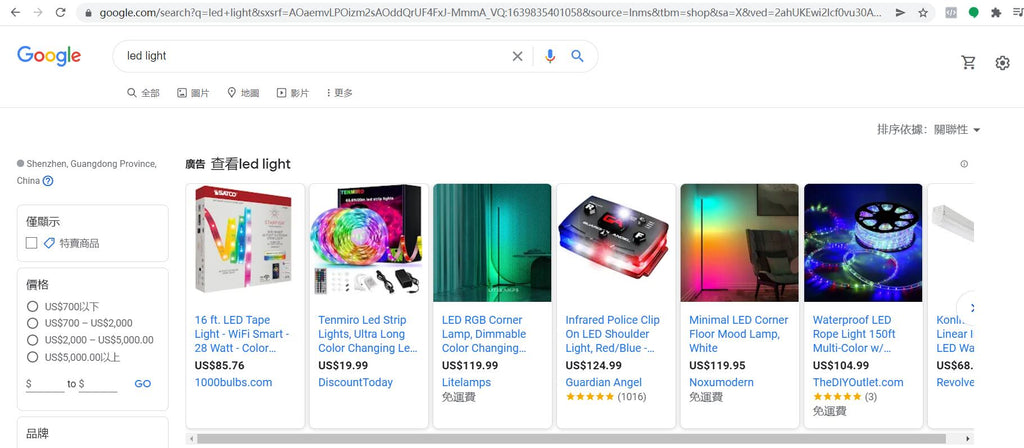Screen dimensions: 1024x448
Task: Switch to the 影片 videos tab
Action: pyautogui.click(x=293, y=93)
